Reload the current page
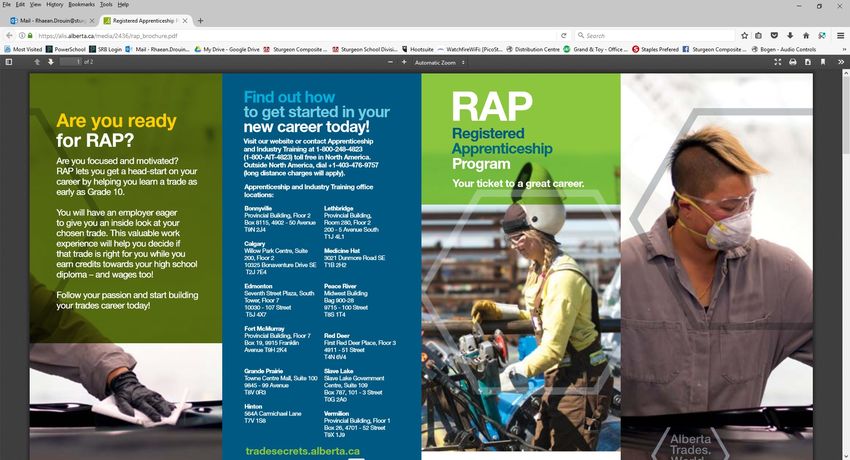Screen dimensions: 850x460 [x=564, y=35]
